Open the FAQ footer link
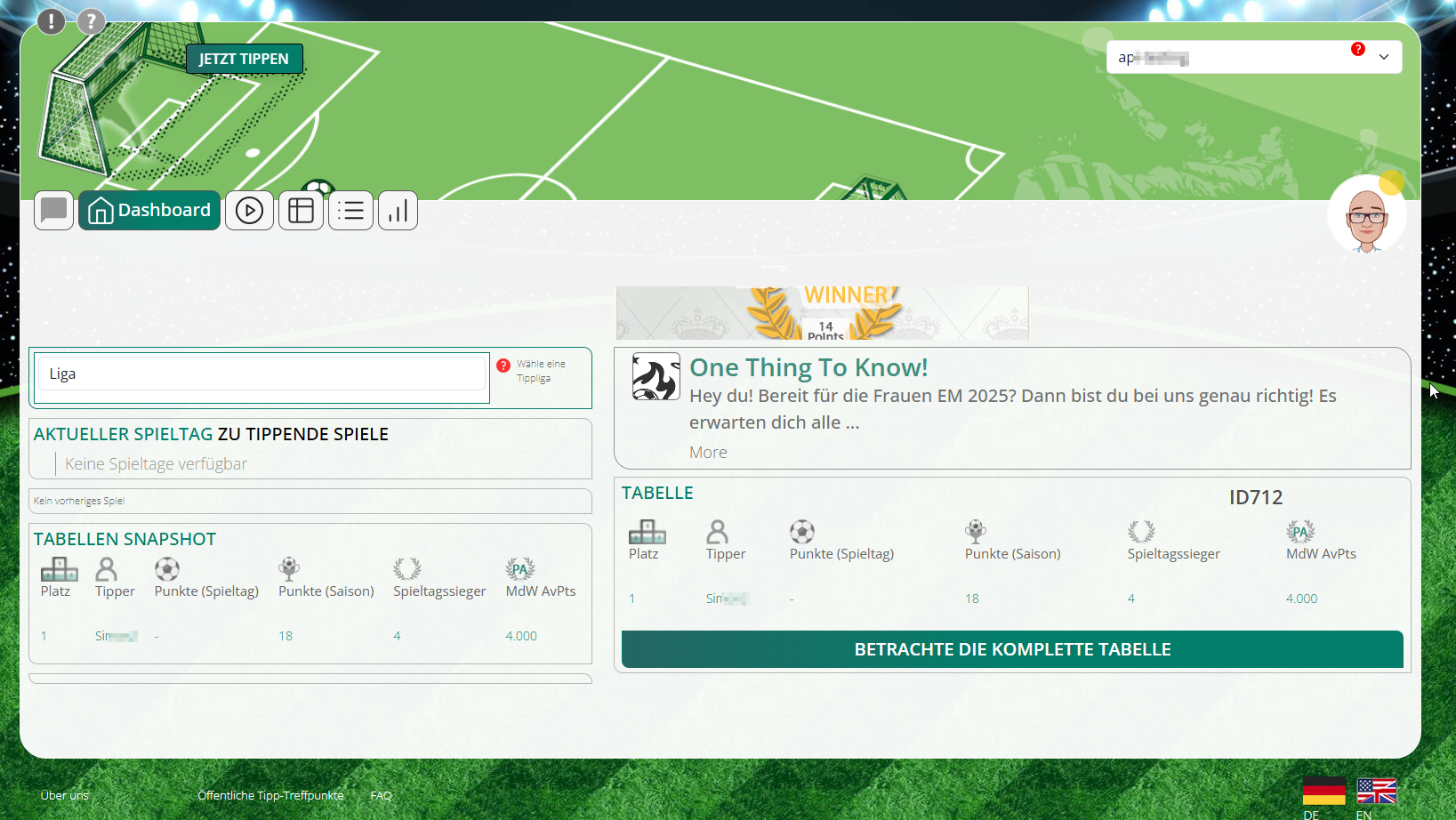Screen dimensions: 1456x820 (381, 795)
